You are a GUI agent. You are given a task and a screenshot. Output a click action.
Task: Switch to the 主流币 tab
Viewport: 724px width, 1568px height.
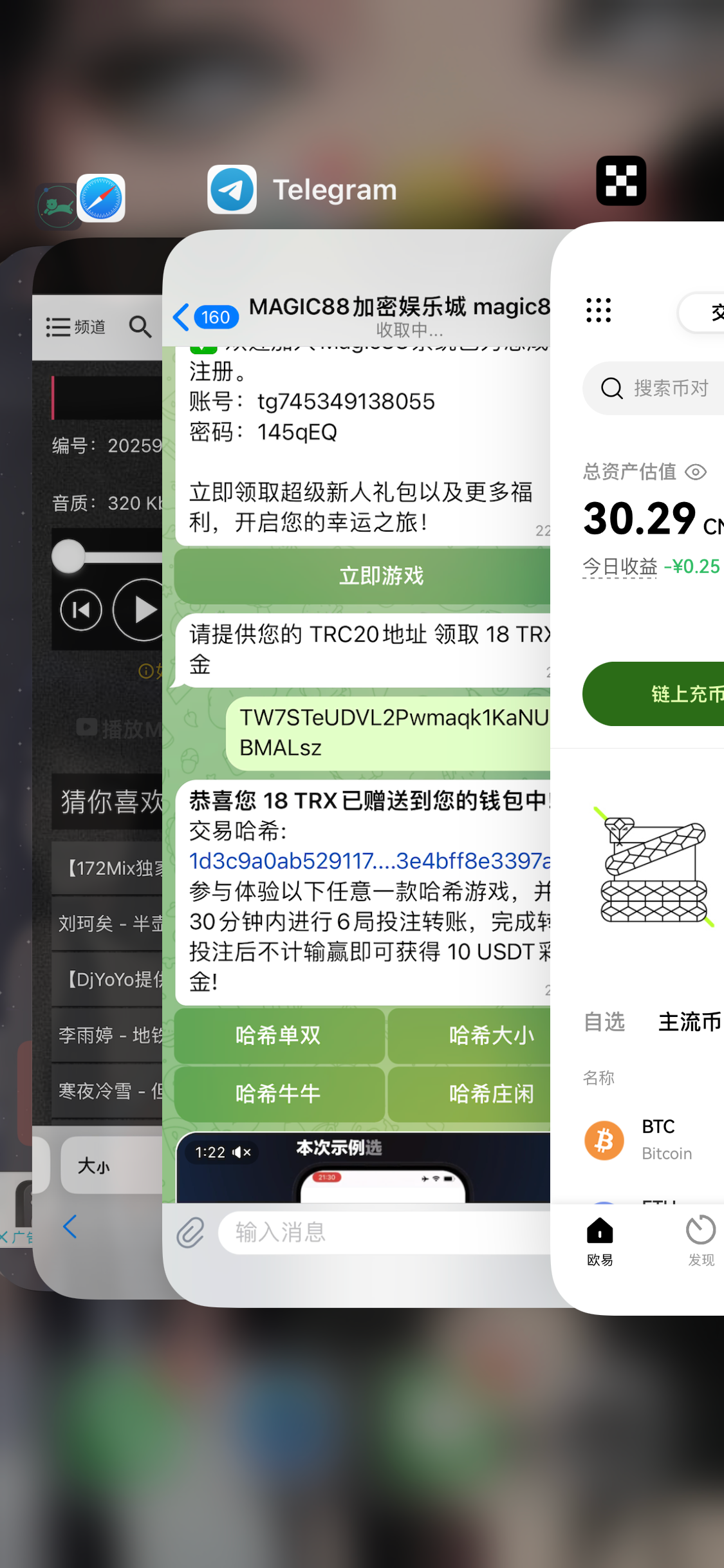[690, 1022]
